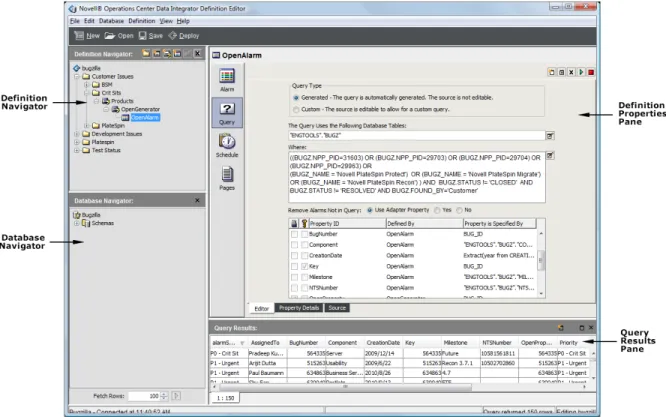Image resolution: width=666 pixels, height=417 pixels.
Task: Toggle lock checkbox in Milestone row
Action: pyautogui.click(x=294, y=277)
